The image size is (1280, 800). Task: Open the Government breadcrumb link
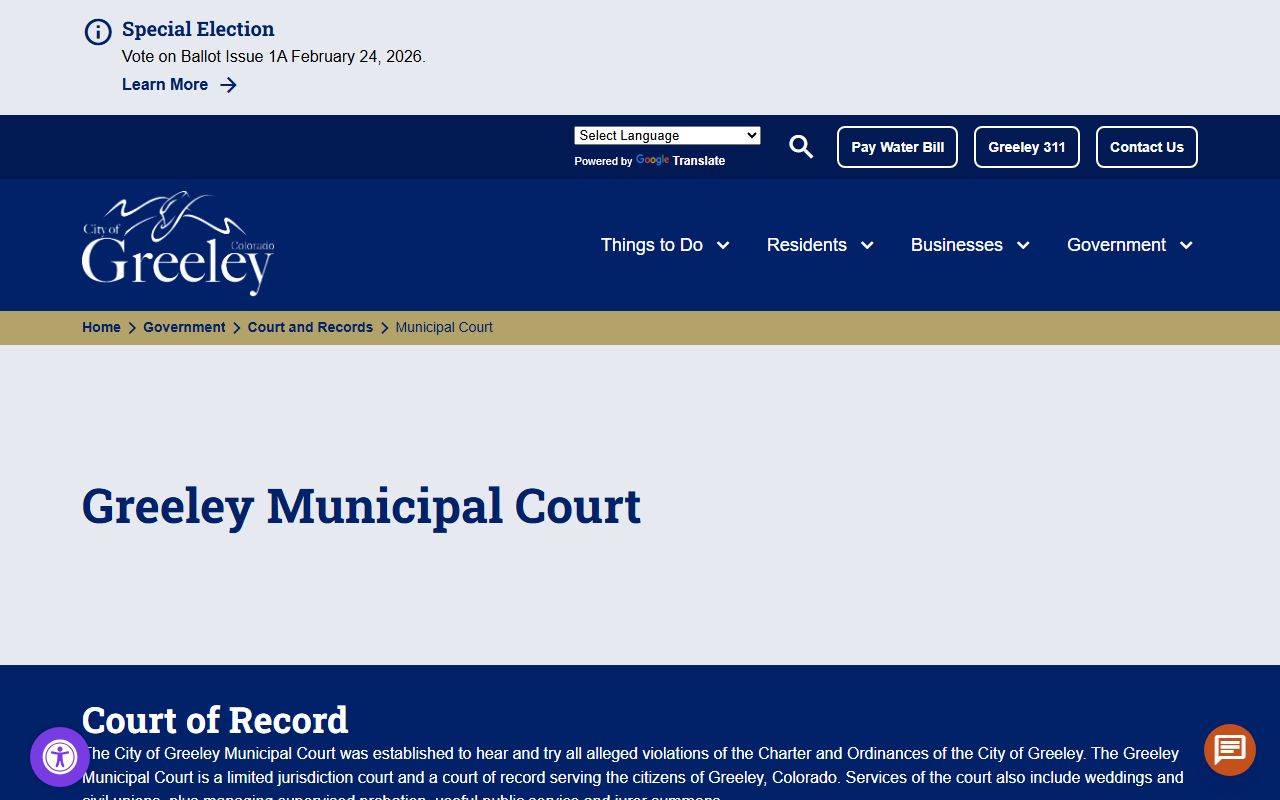click(184, 327)
